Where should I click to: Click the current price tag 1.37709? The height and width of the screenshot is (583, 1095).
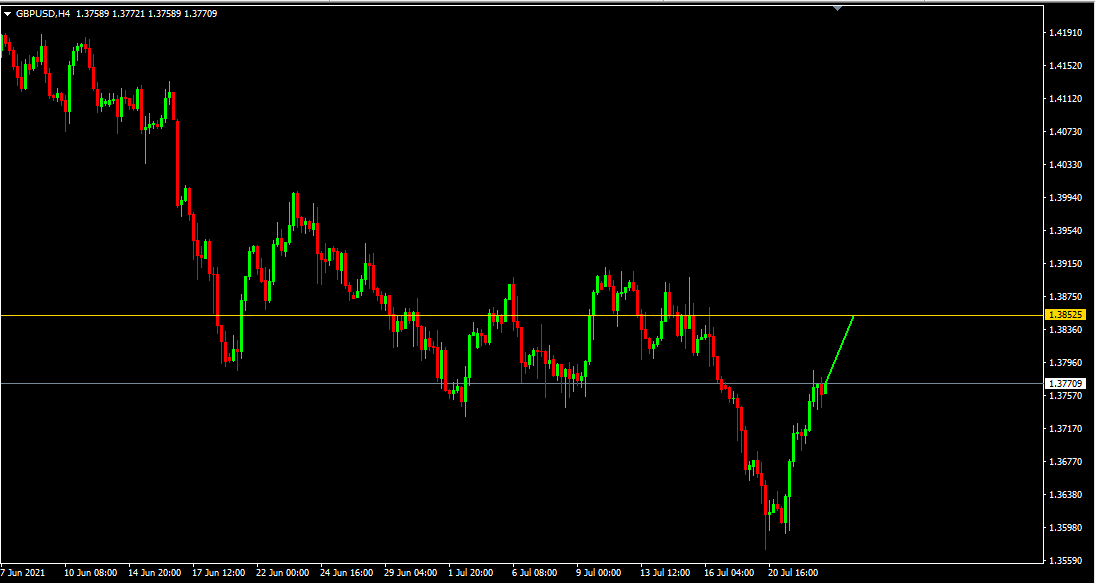pyautogui.click(x=1065, y=383)
